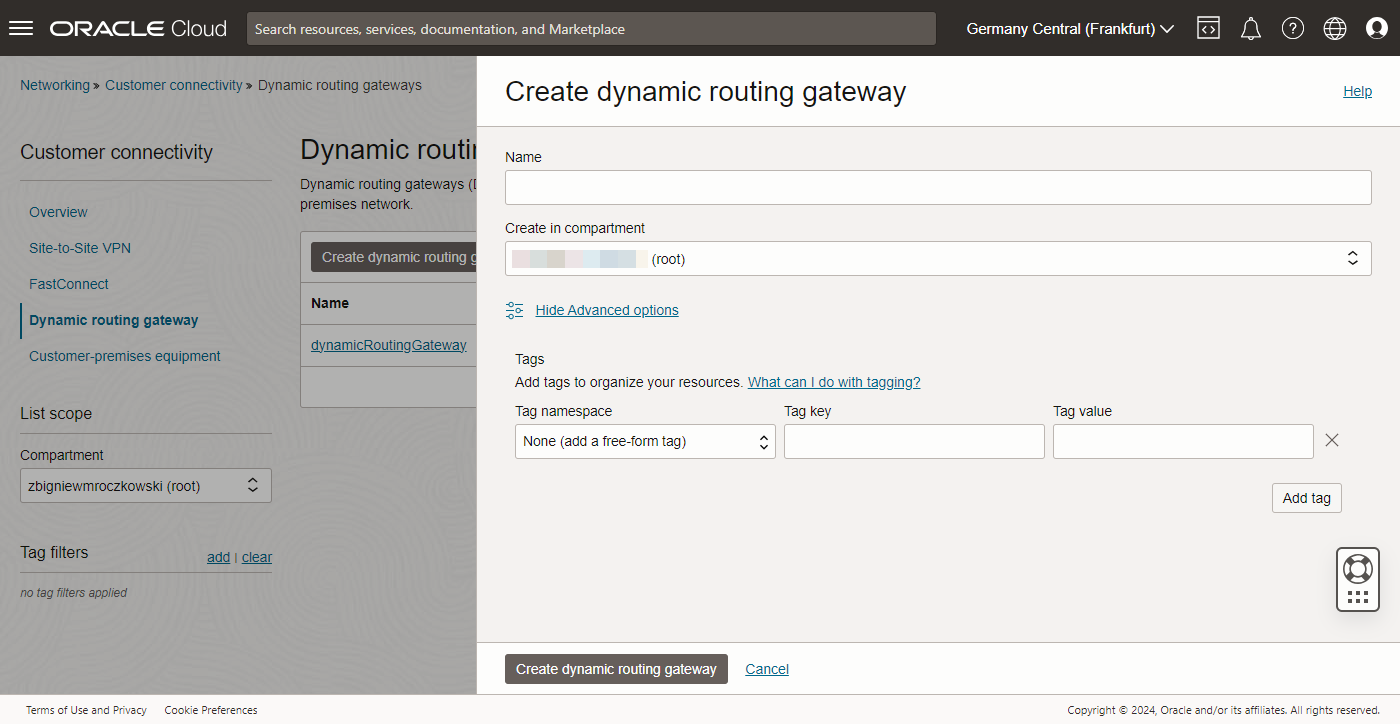Open dynamicRoutingGateway table link
The width and height of the screenshot is (1400, 724).
point(389,345)
